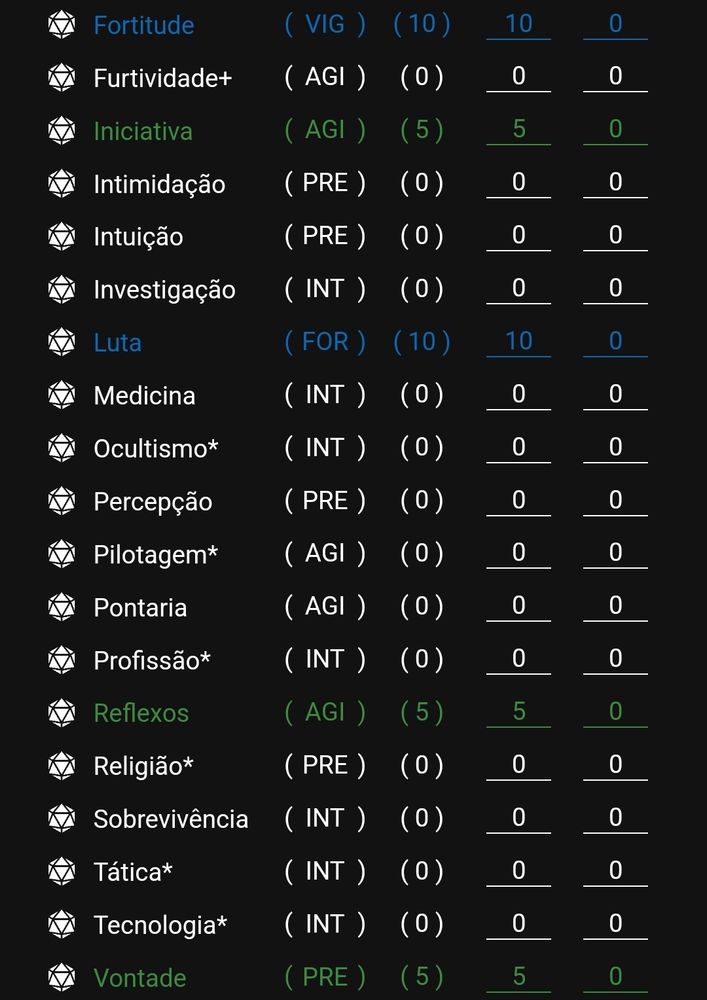Viewport: 707px width, 1000px height.
Task: Roll the dice icon next to Reflexos
Action: coord(62,712)
